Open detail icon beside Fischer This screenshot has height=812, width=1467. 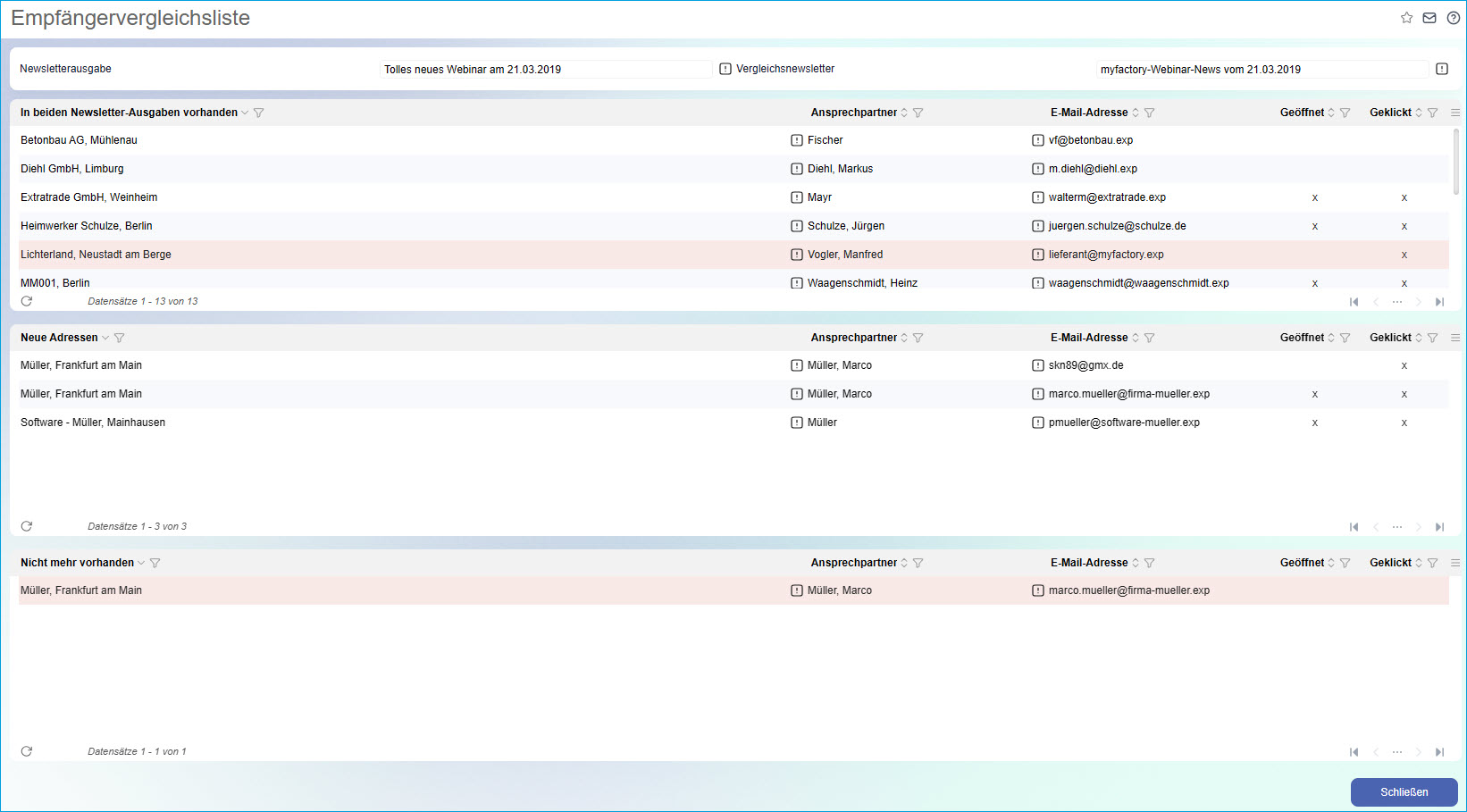tap(797, 140)
